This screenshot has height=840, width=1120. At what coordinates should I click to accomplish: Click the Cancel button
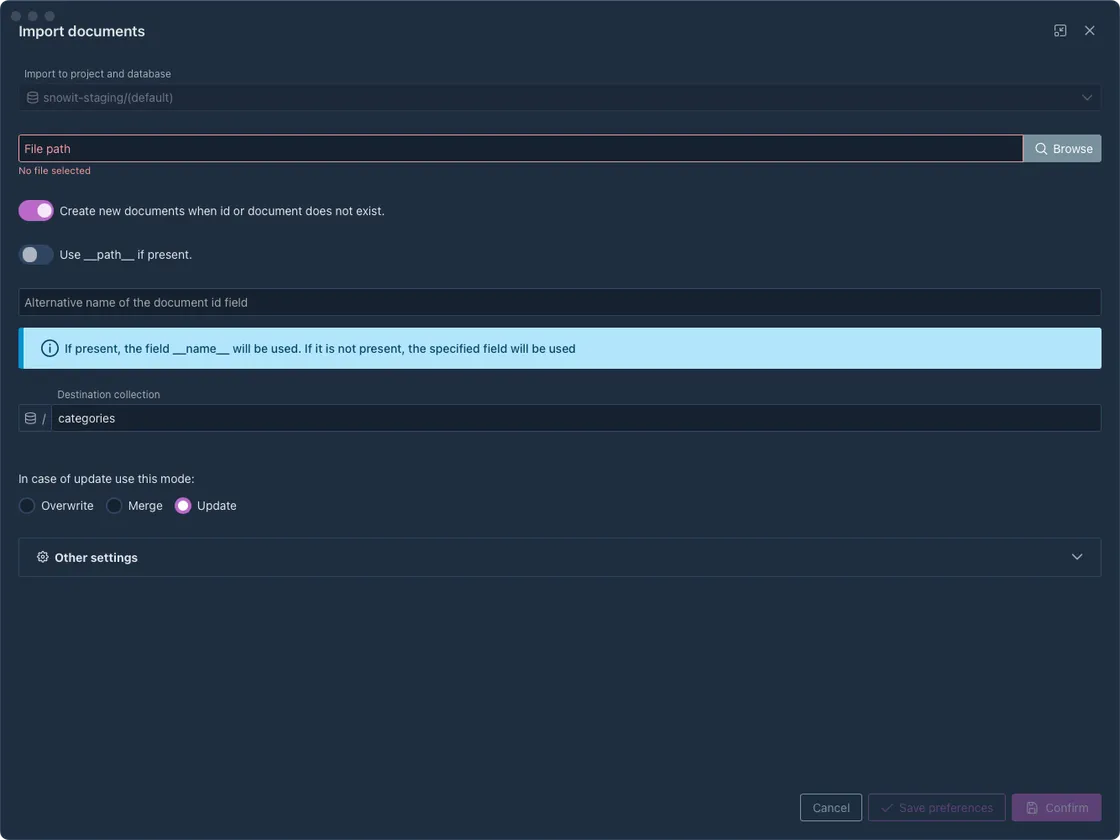[x=831, y=808]
